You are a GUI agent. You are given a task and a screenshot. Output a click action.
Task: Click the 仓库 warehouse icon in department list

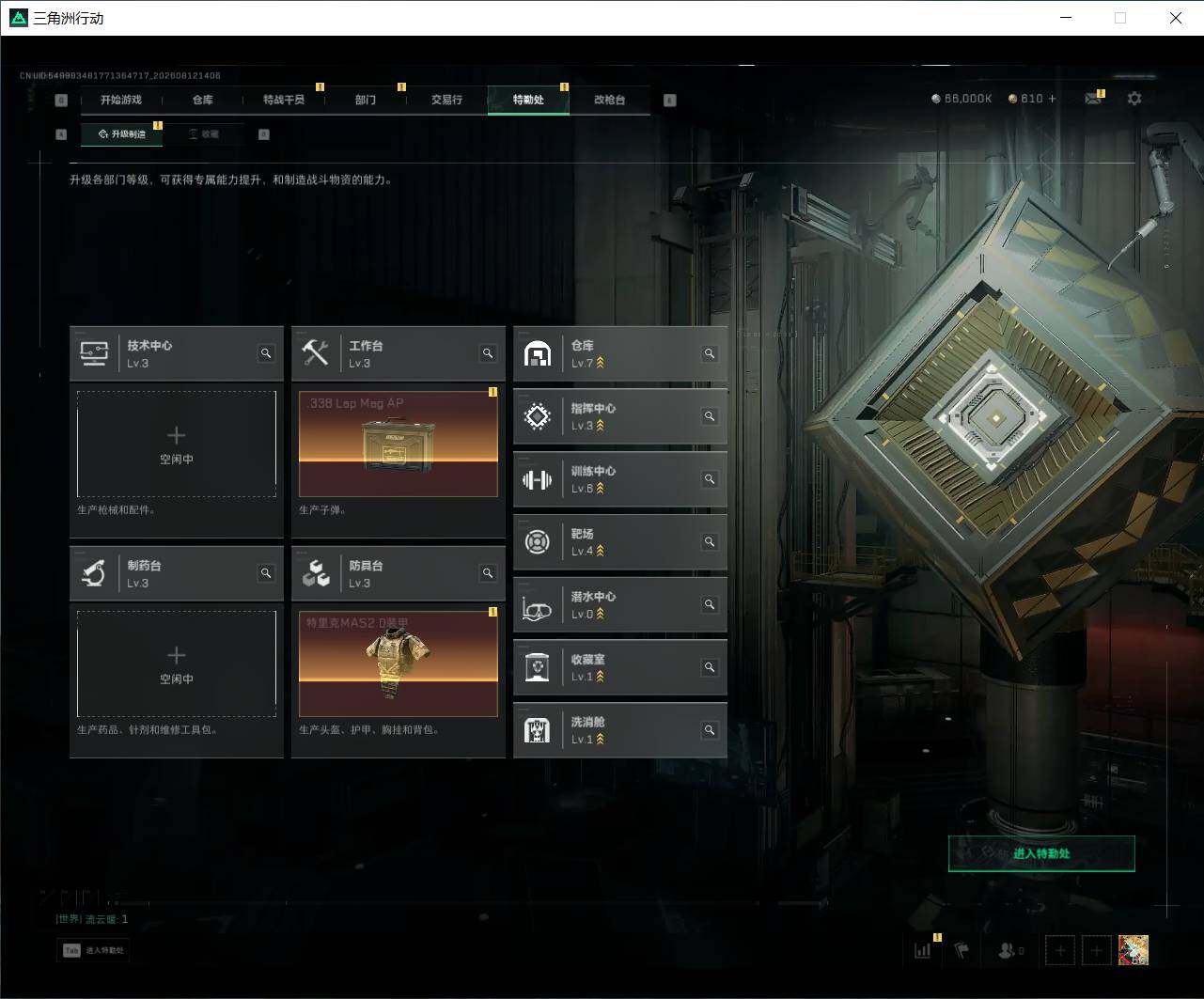(538, 353)
